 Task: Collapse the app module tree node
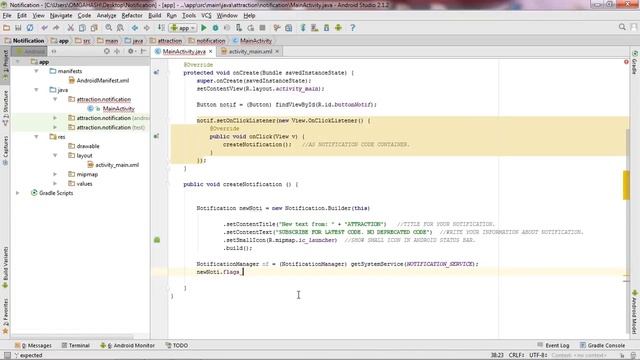click(18, 62)
